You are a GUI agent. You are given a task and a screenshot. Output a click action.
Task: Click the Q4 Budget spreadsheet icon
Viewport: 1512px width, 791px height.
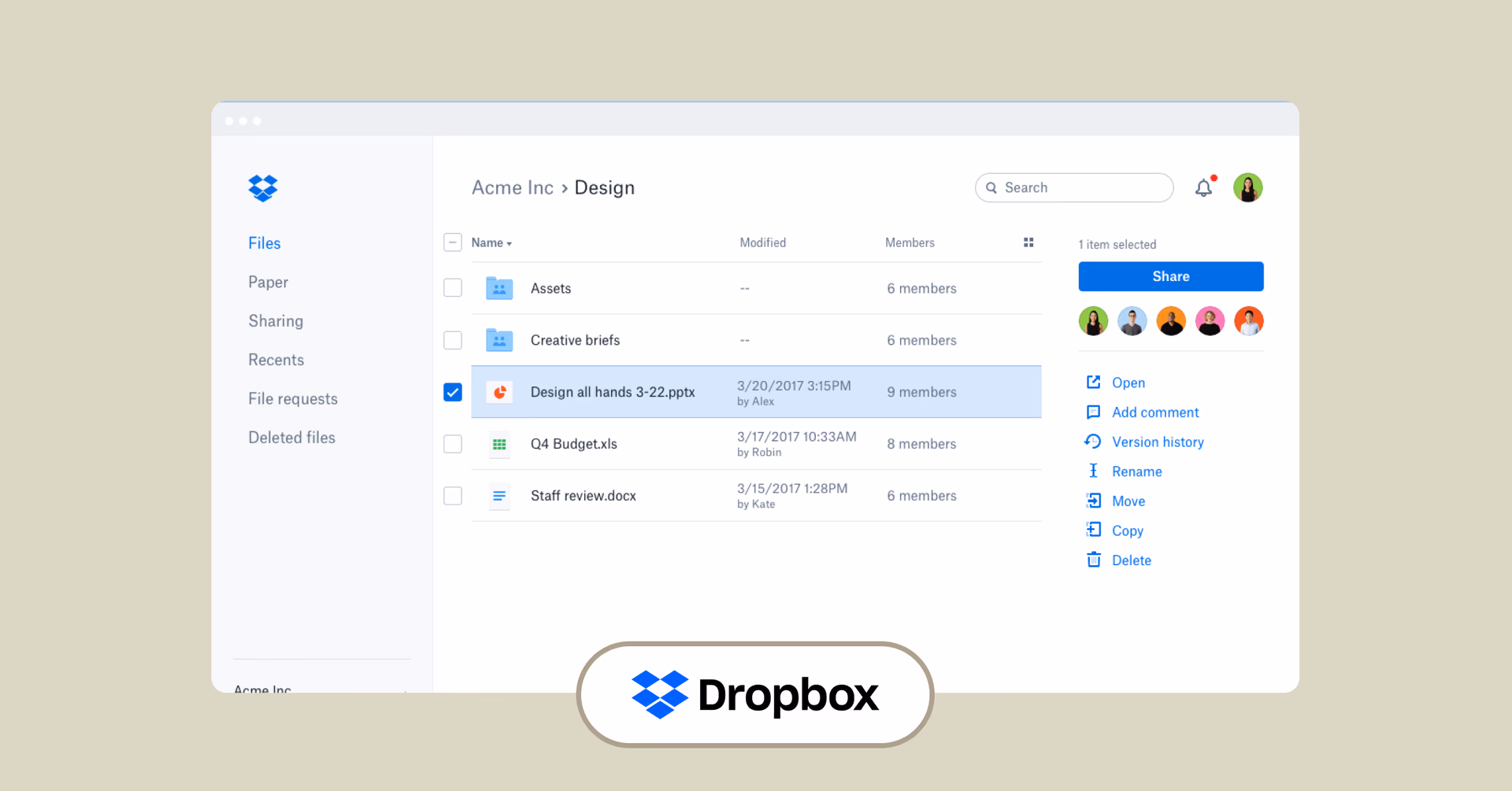tap(499, 444)
